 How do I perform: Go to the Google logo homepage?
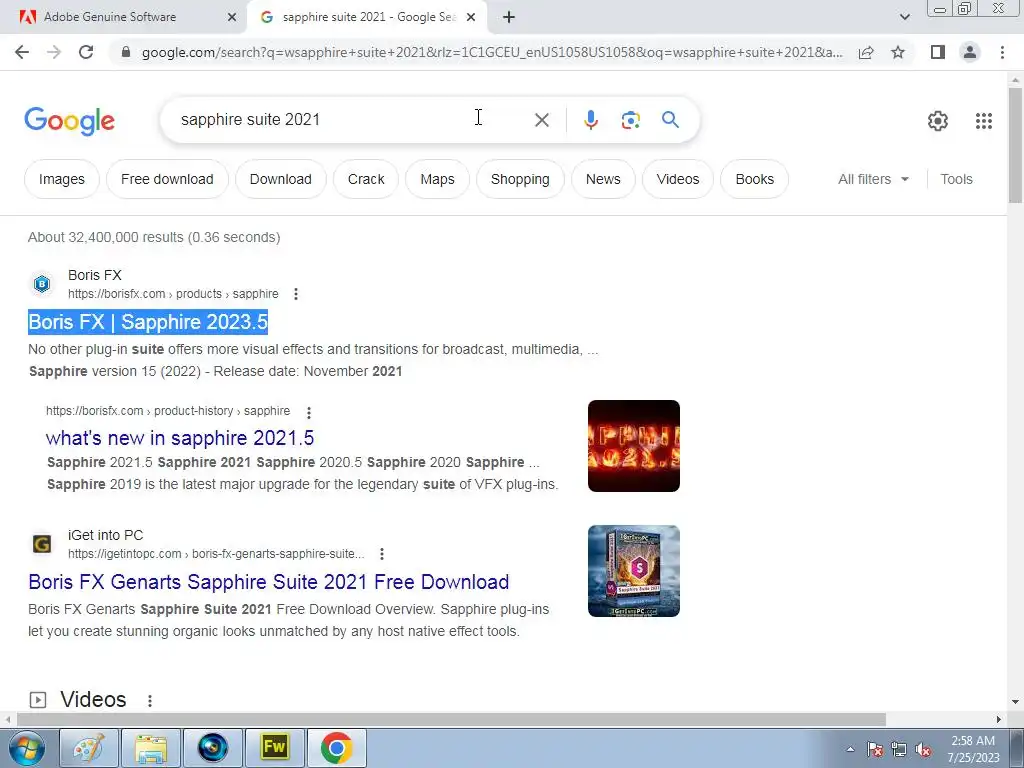click(69, 121)
